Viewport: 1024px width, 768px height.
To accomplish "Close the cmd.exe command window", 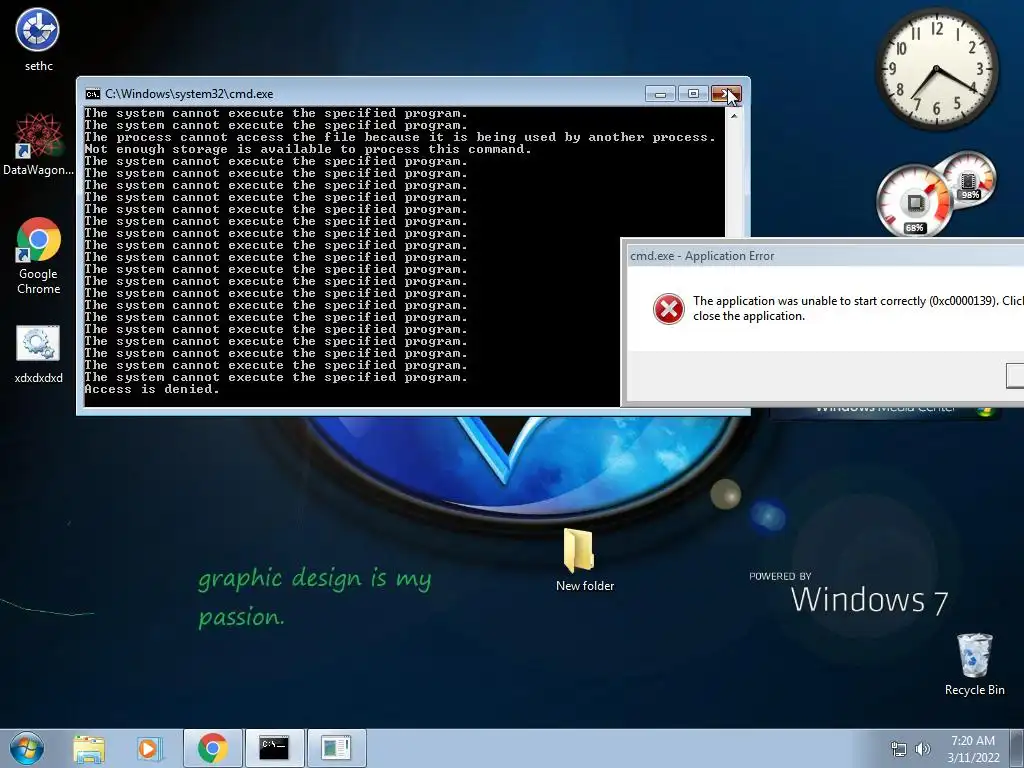I will [x=726, y=94].
